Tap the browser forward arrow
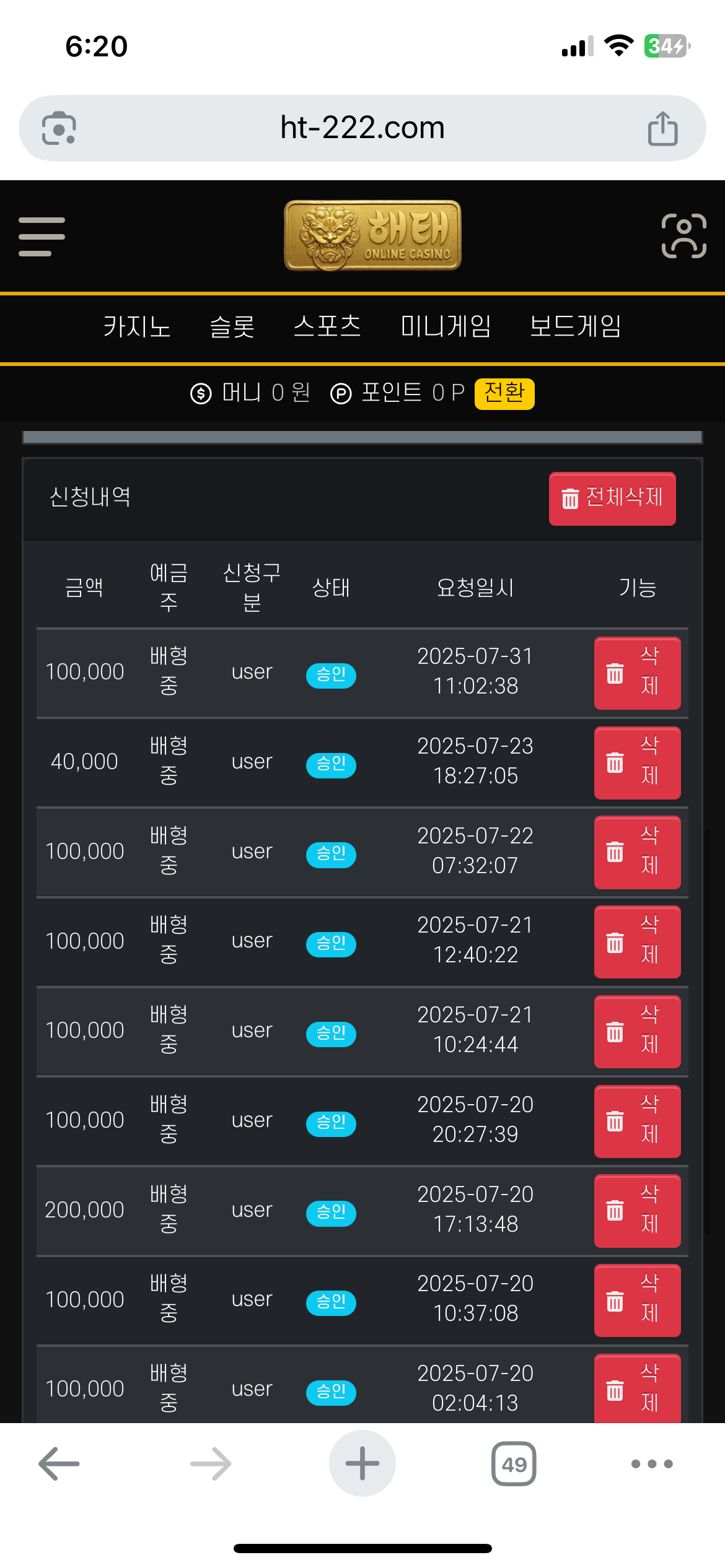 211,1464
